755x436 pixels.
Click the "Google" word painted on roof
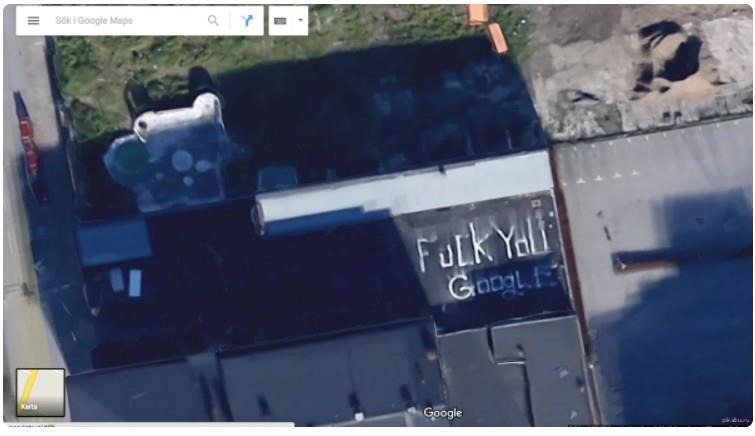point(505,284)
